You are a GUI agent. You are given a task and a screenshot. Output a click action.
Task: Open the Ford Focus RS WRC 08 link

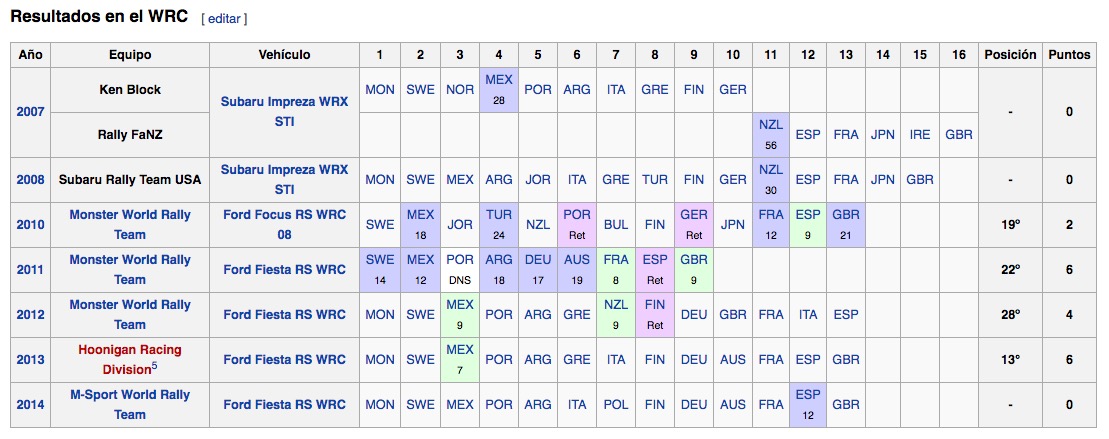tap(284, 225)
